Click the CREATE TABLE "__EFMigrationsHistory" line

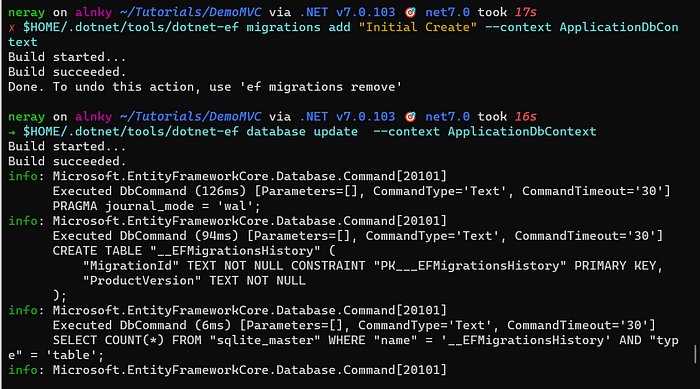pos(194,251)
